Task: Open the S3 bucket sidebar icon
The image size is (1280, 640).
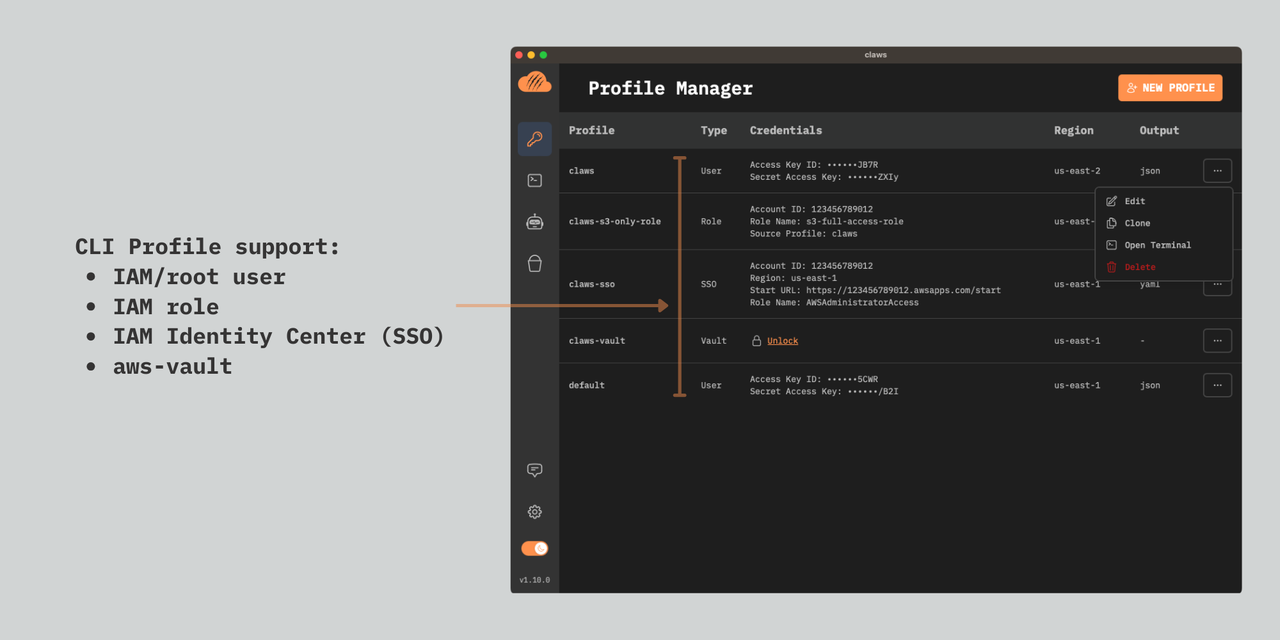Action: (535, 263)
